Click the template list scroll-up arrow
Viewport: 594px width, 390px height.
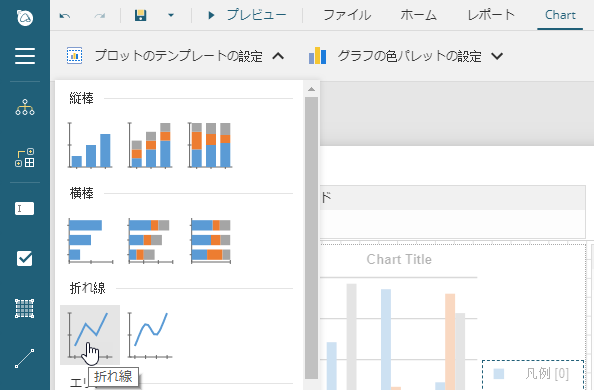click(311, 89)
